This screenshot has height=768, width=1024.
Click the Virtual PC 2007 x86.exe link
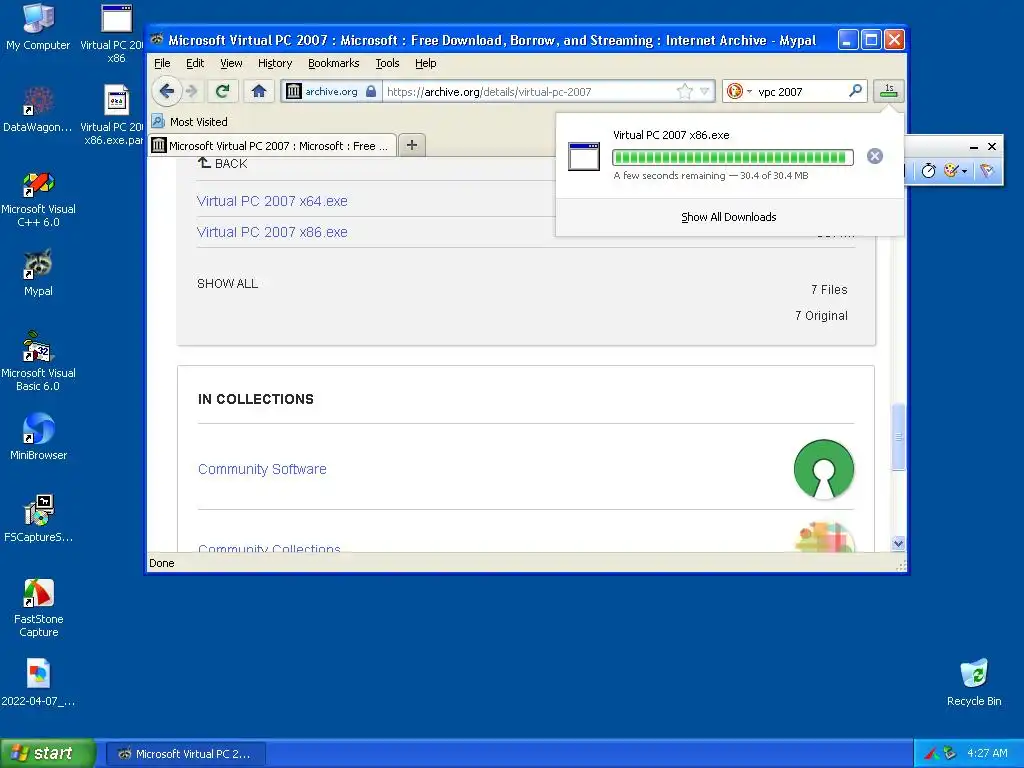pyautogui.click(x=272, y=232)
